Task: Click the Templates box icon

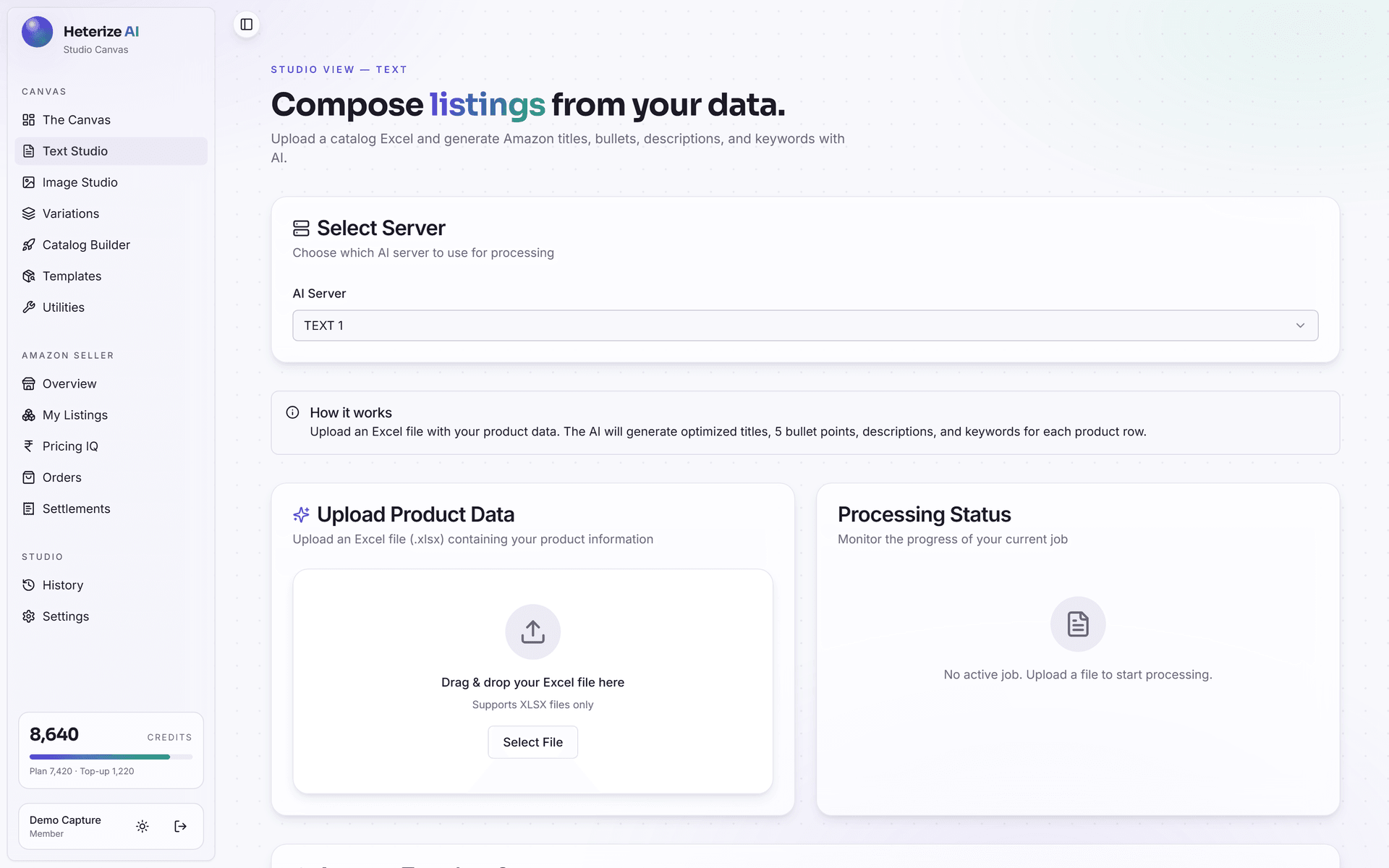Action: point(29,276)
